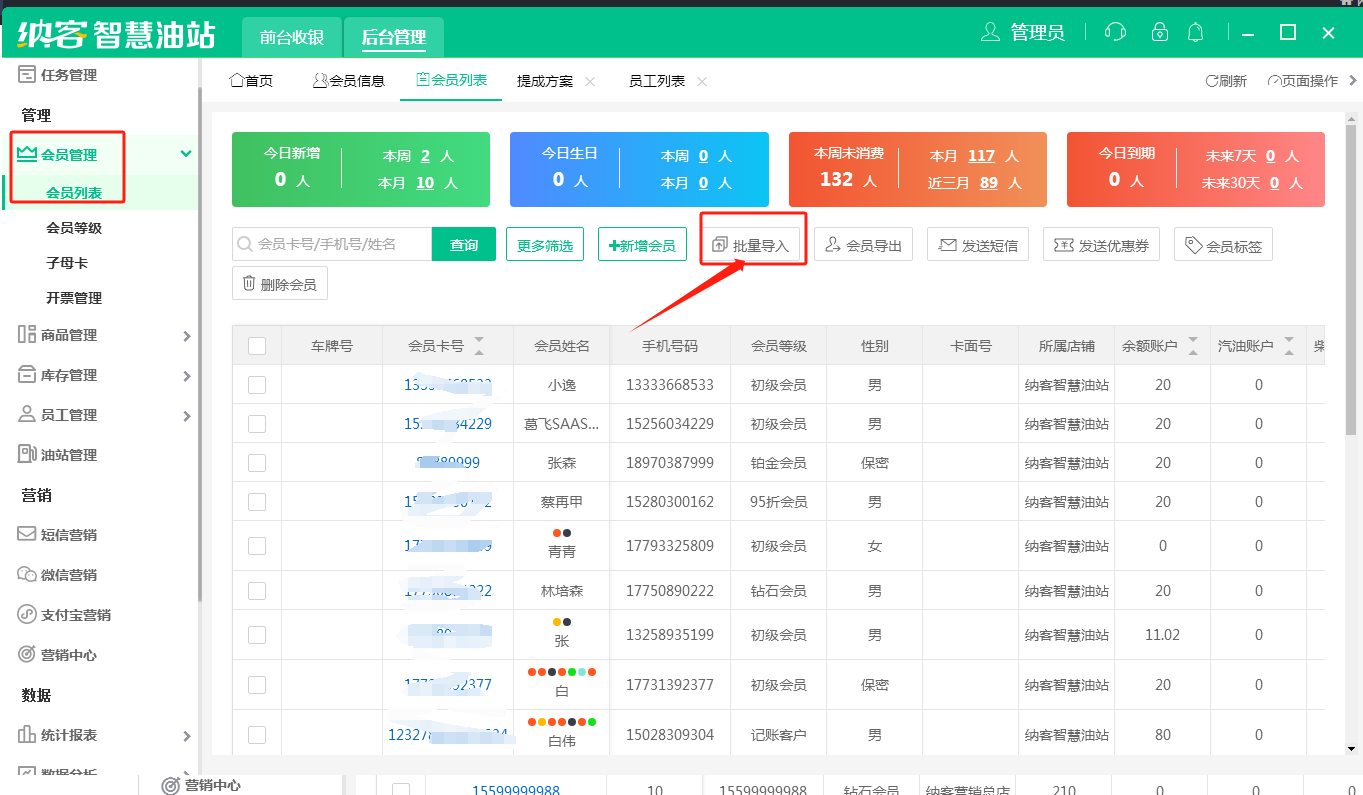Click the customer service headset icon
Image resolution: width=1363 pixels, height=795 pixels.
click(1115, 33)
